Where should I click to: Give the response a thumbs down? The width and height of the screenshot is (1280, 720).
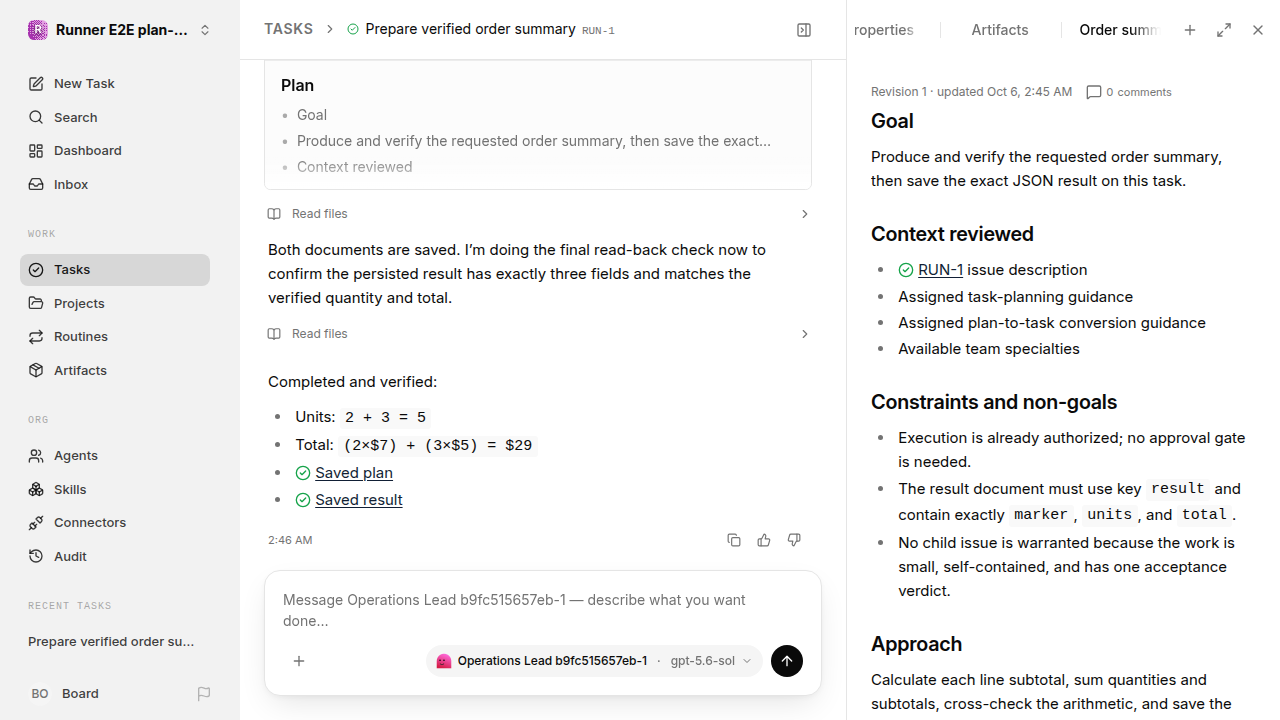pos(794,540)
